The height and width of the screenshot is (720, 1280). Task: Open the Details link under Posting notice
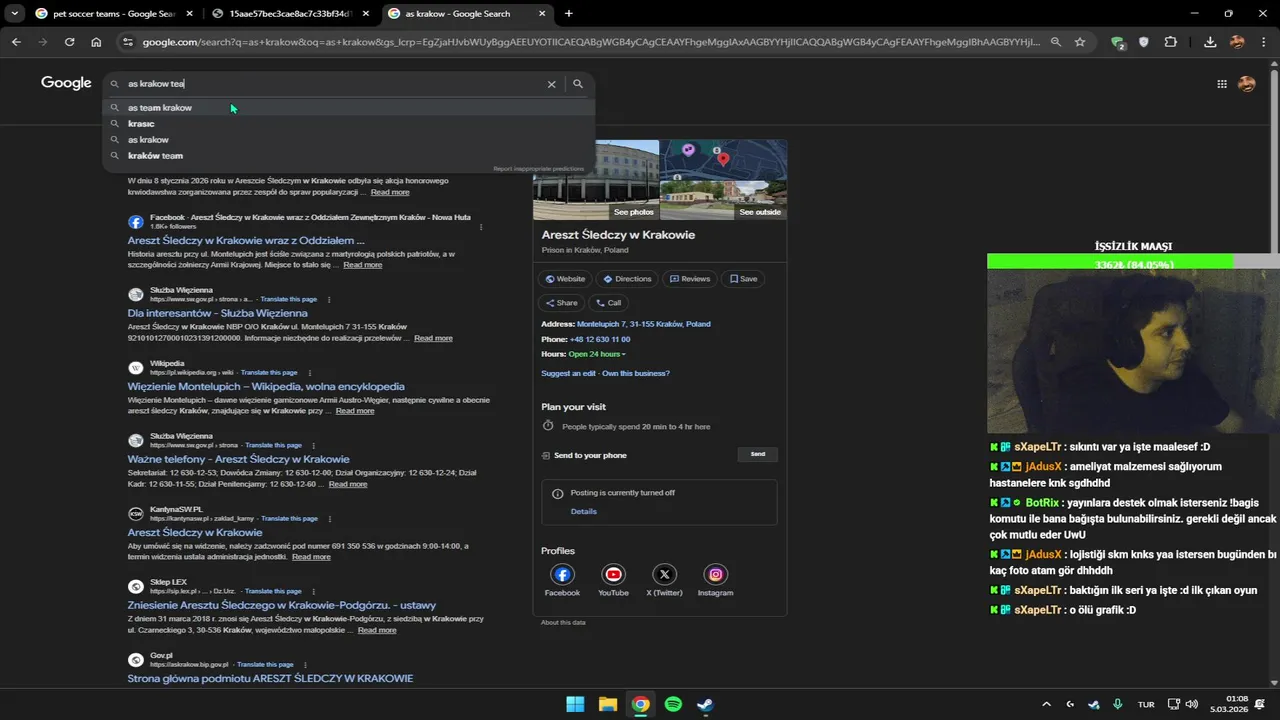pos(584,511)
